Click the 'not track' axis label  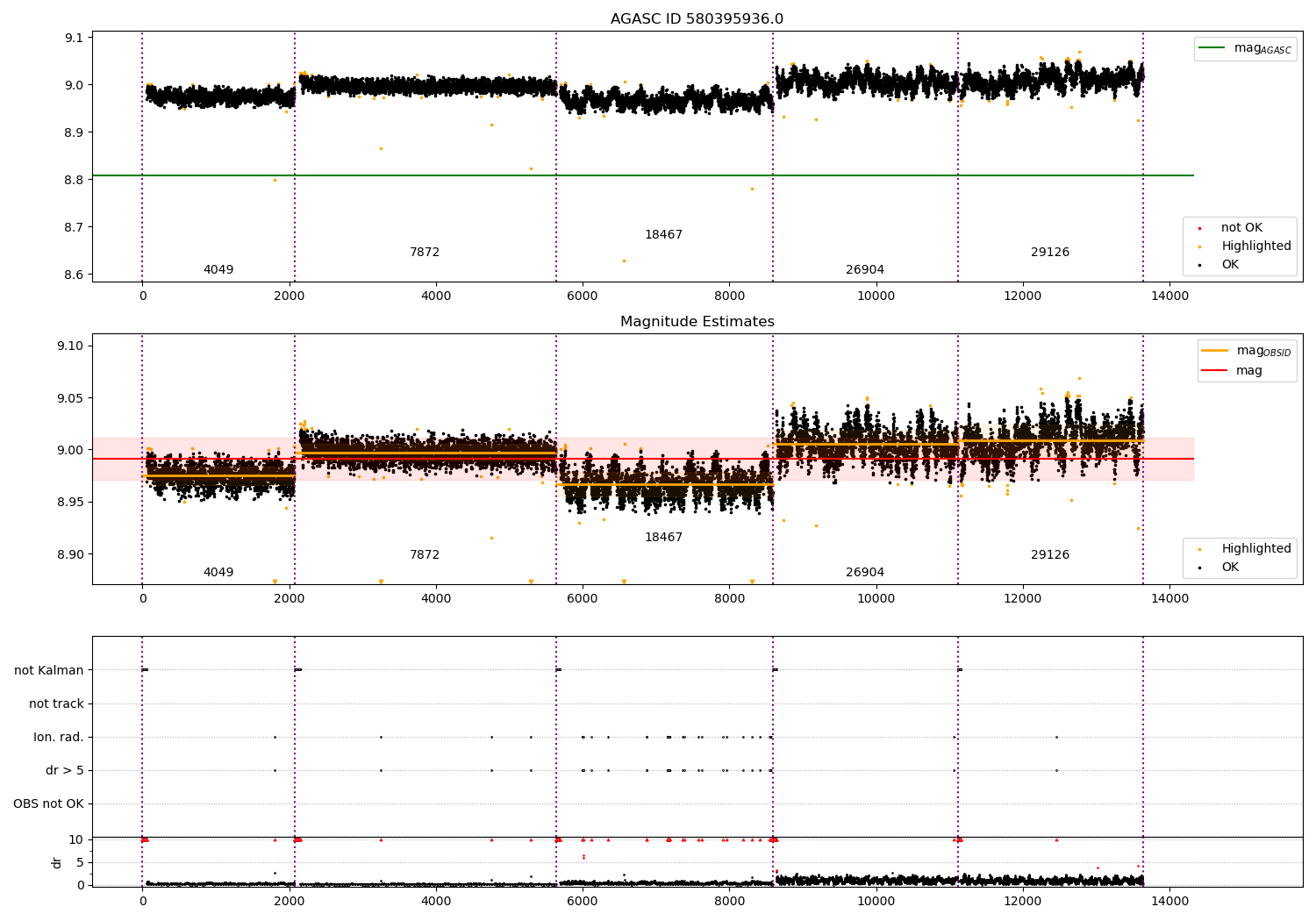[x=56, y=704]
